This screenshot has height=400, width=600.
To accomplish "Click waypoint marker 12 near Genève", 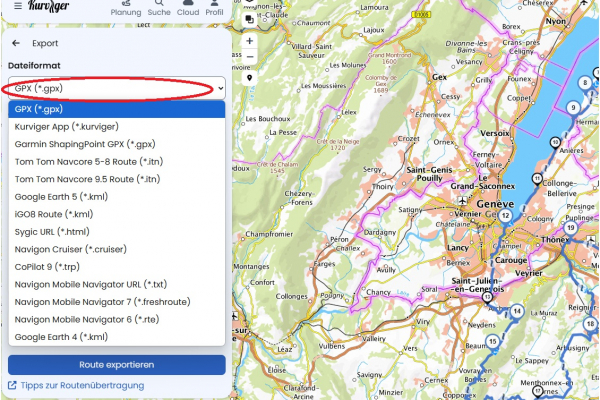I will click(506, 216).
